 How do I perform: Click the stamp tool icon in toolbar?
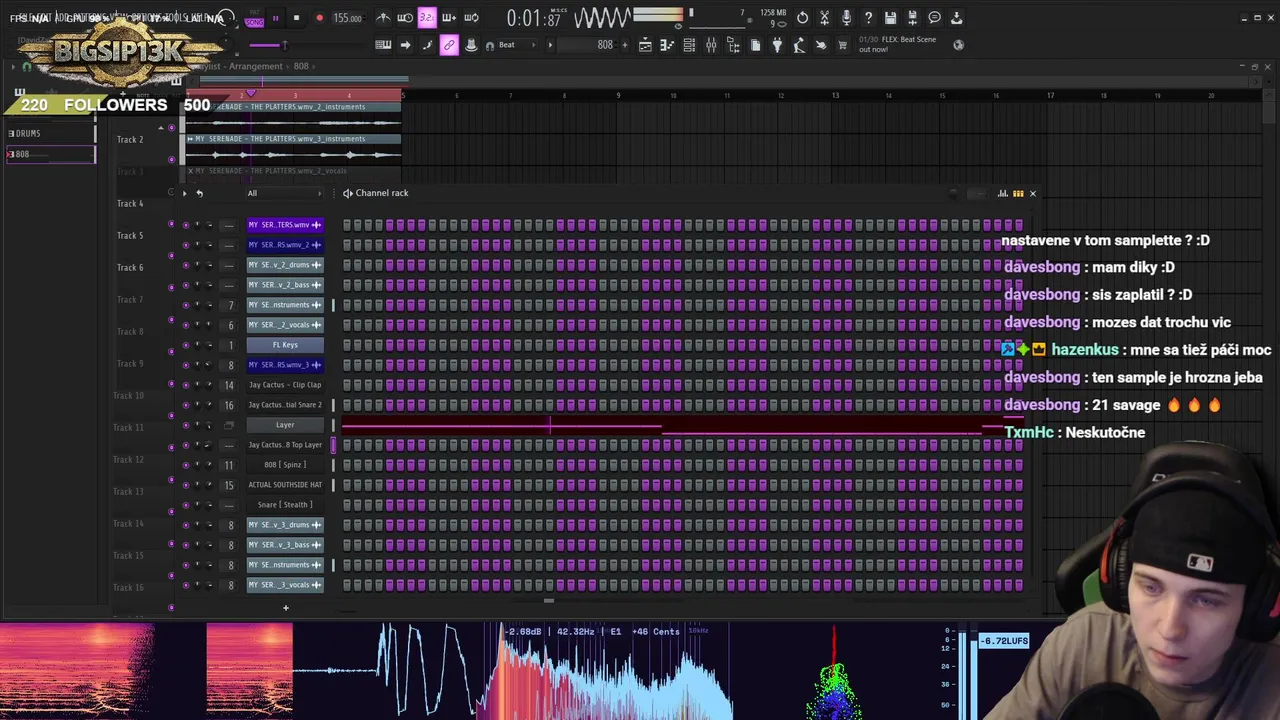pos(471,45)
